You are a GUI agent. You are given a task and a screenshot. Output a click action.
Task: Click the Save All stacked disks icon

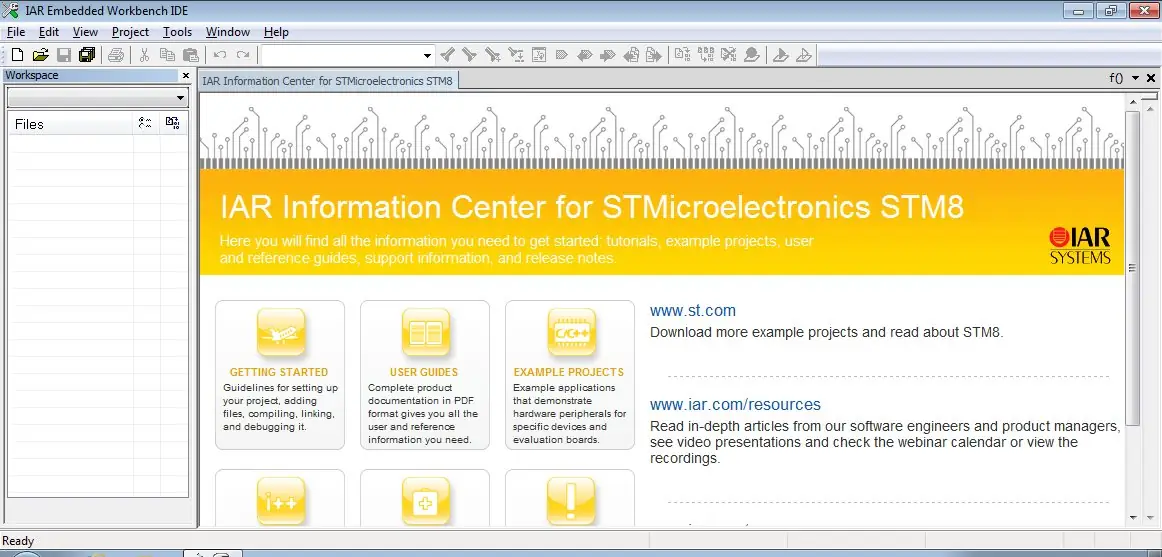click(87, 55)
